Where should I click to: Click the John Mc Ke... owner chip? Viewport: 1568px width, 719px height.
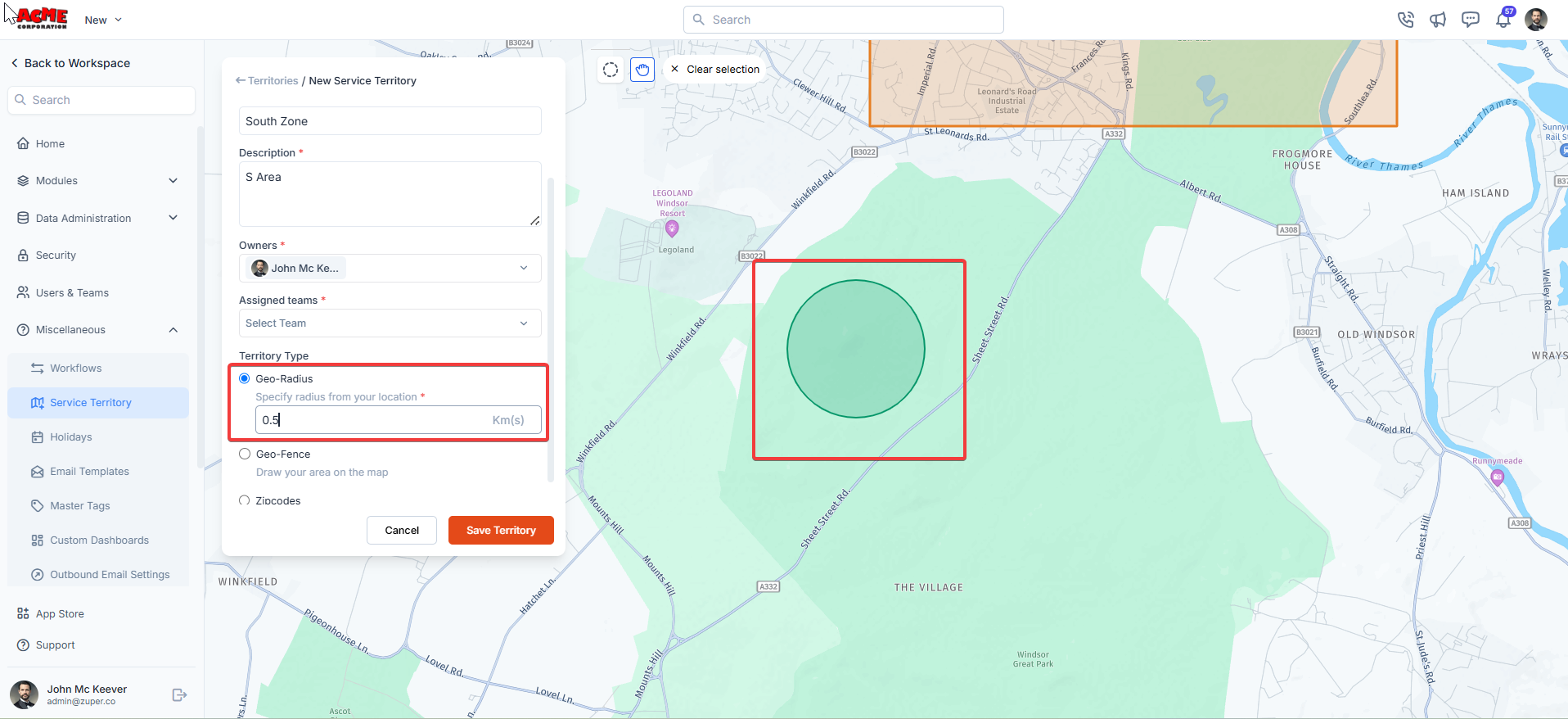click(295, 268)
